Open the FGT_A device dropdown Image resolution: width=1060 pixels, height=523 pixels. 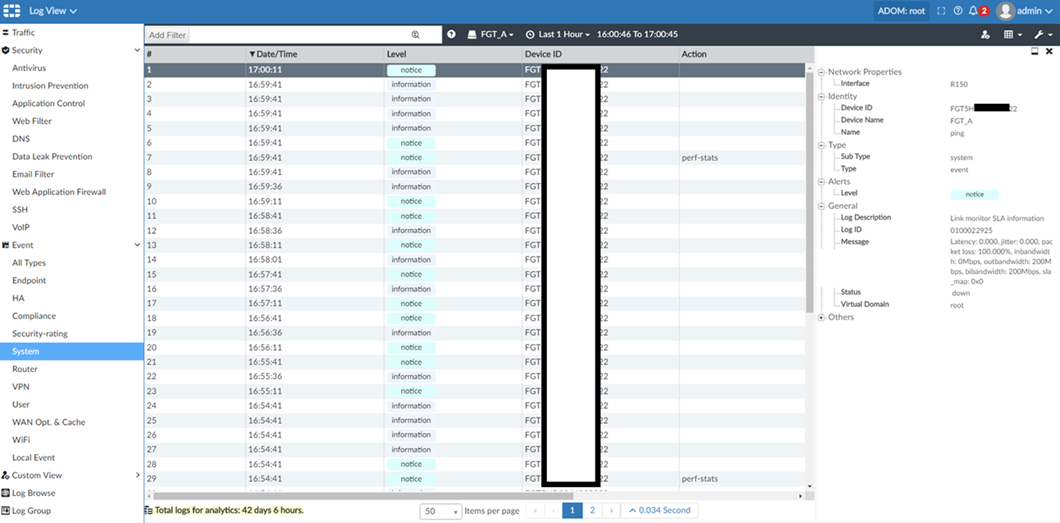(x=490, y=35)
